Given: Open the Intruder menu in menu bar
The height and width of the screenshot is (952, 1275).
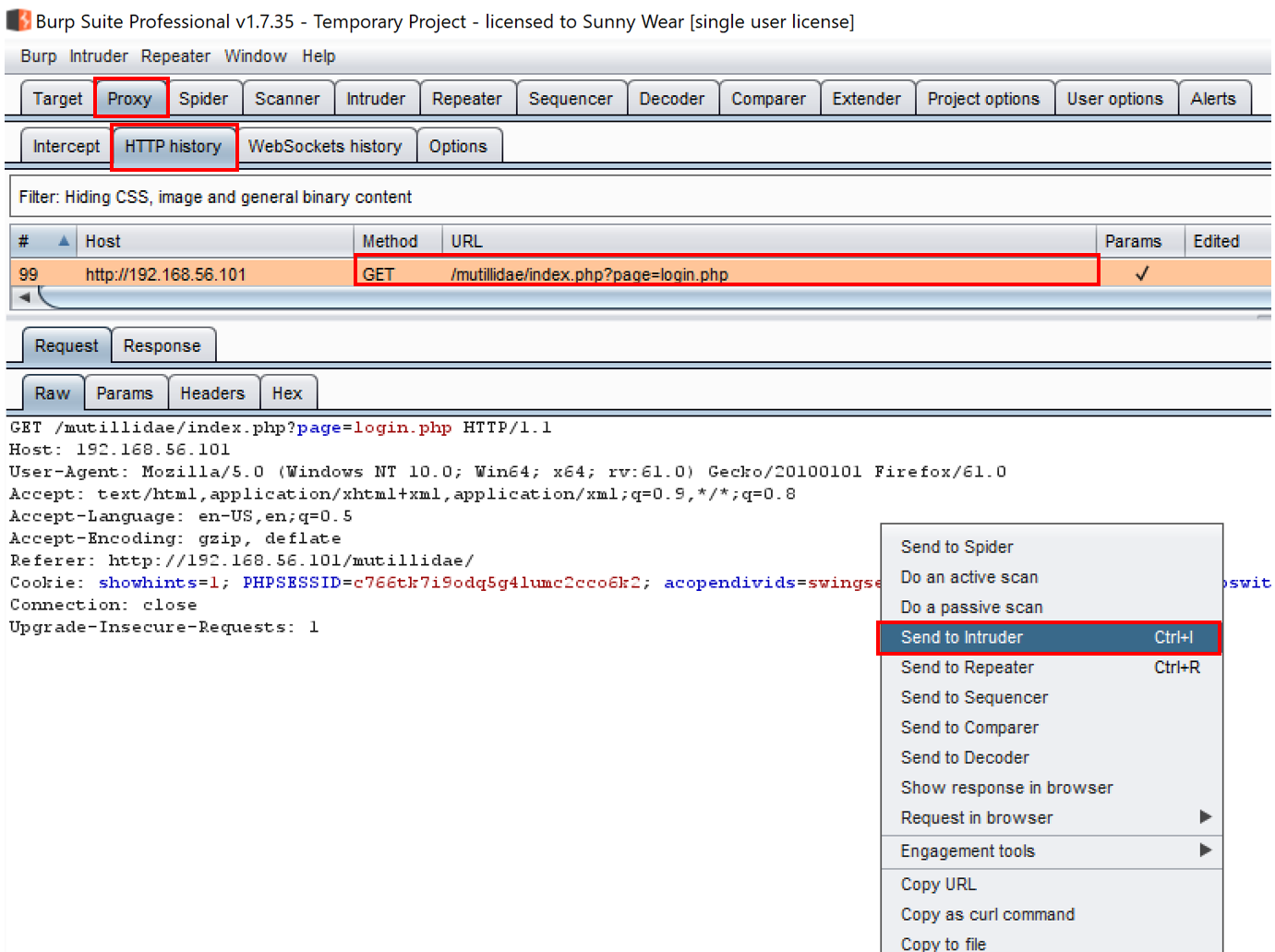Looking at the screenshot, I should point(98,56).
